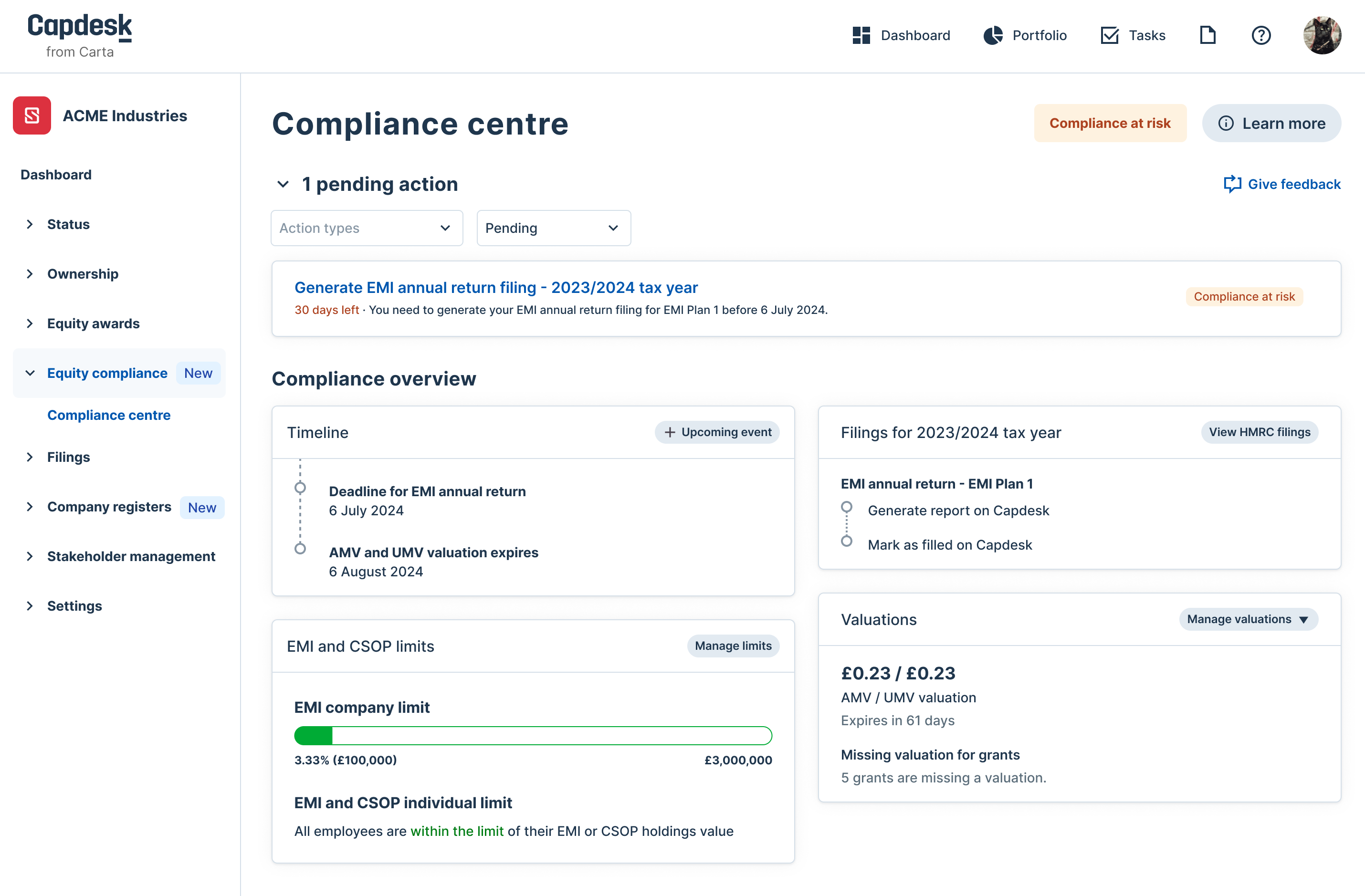Expand the Filings section in sidebar
The width and height of the screenshot is (1365, 896).
point(30,457)
